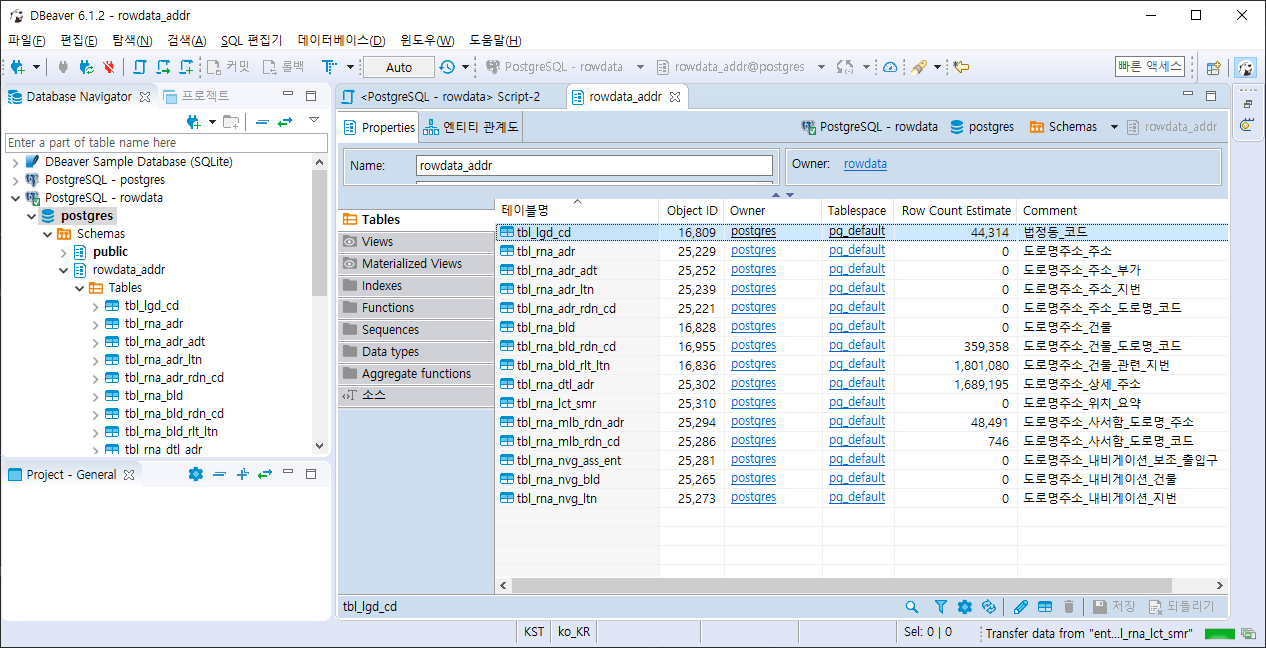Sort by Row Count Estimate column header
The width and height of the screenshot is (1266, 648).
click(956, 211)
